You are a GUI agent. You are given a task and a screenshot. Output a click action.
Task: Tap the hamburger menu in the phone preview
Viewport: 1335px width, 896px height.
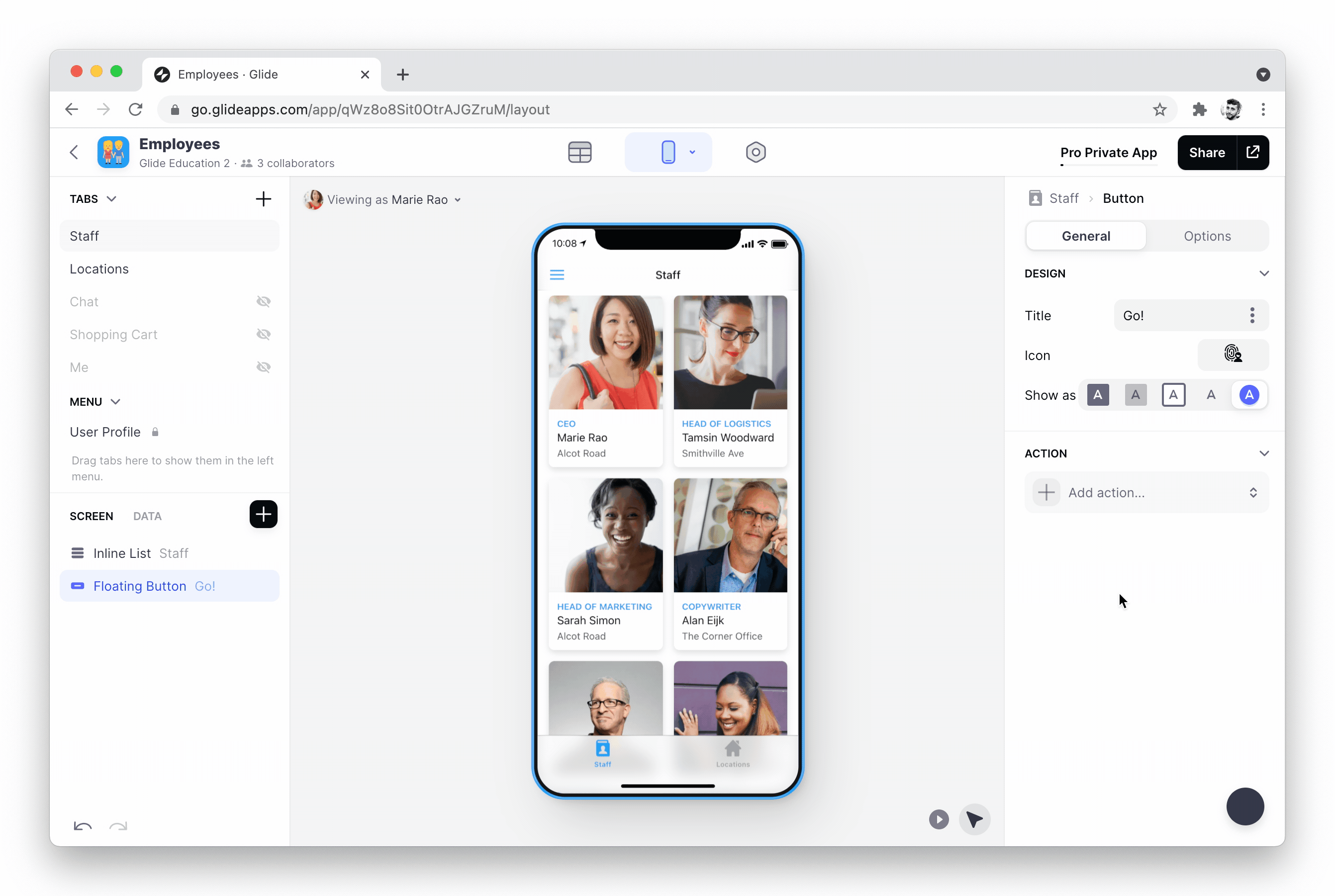557,274
